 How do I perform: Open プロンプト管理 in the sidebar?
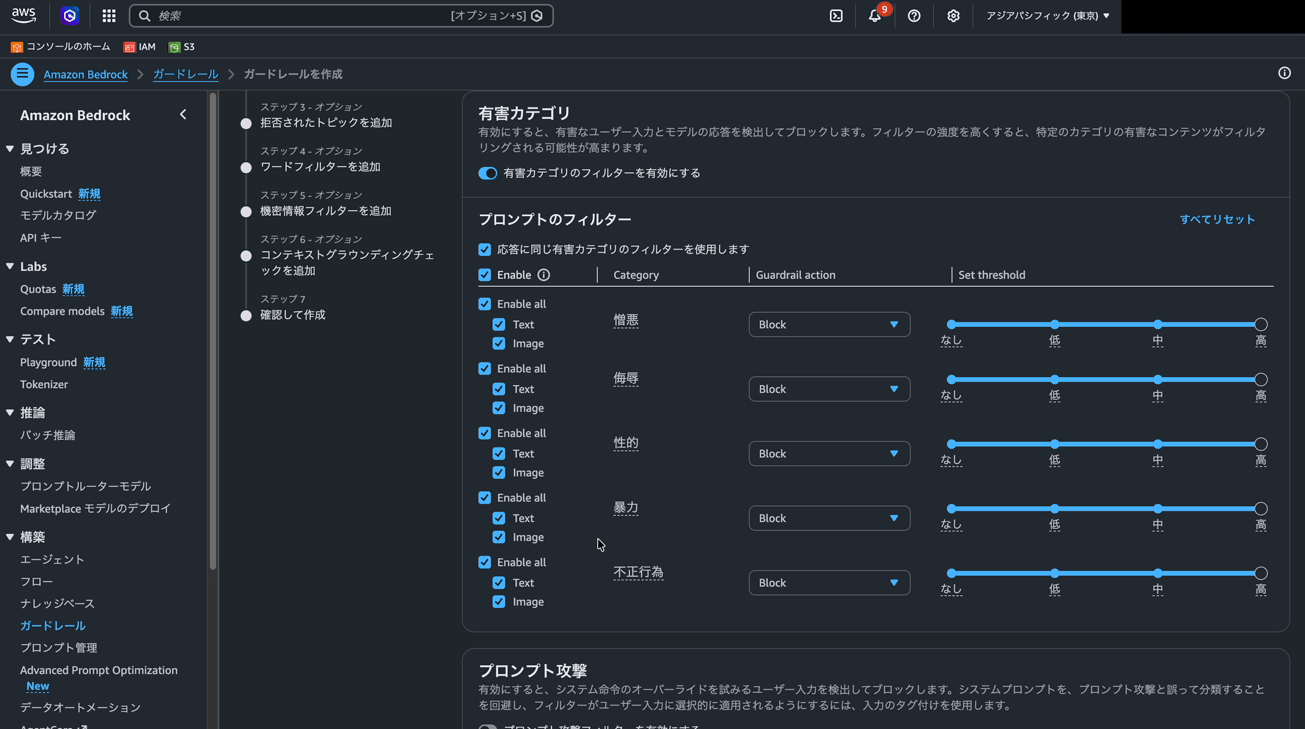coord(58,648)
